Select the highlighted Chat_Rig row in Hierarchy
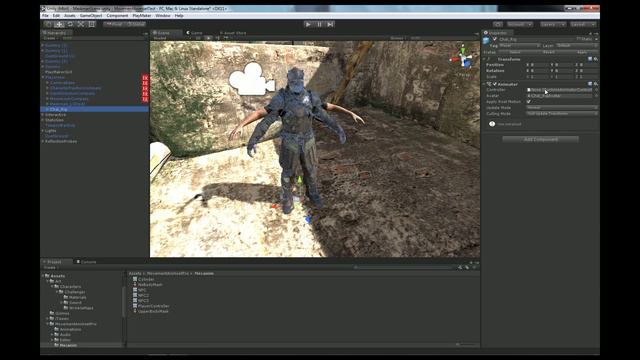Viewport: 640px width, 360px height. [x=94, y=109]
